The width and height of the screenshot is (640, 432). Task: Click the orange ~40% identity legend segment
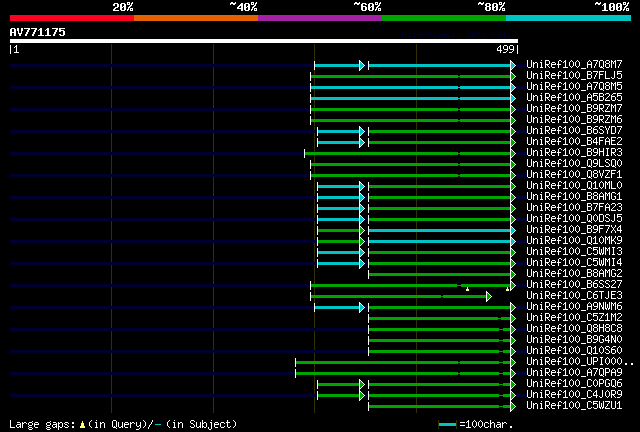tap(196, 18)
